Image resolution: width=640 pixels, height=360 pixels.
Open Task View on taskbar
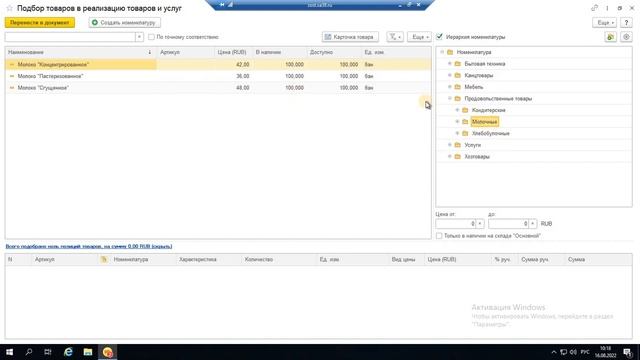(48, 352)
